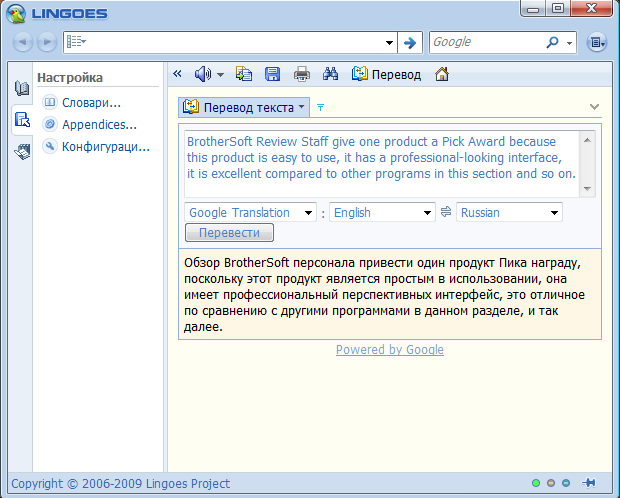This screenshot has width=620, height=498.
Task: Expand the English source language dropdown
Action: [382, 213]
